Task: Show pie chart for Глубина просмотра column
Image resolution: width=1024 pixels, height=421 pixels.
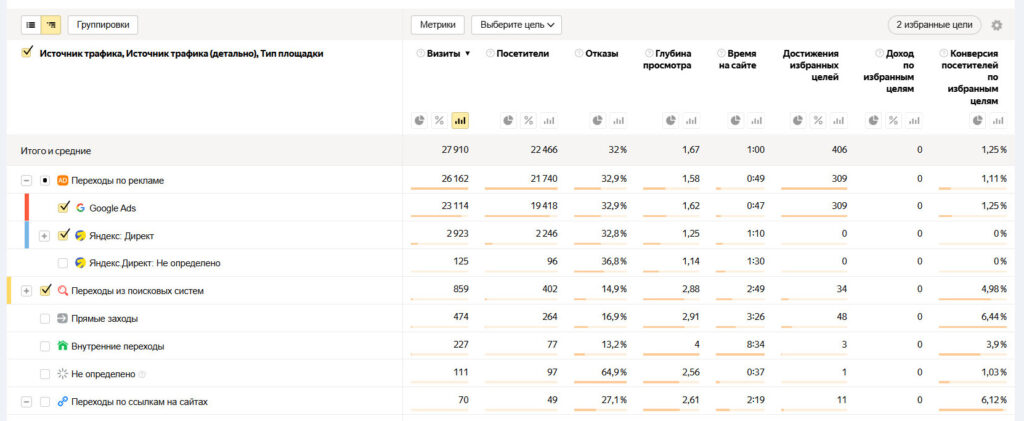Action: click(671, 120)
